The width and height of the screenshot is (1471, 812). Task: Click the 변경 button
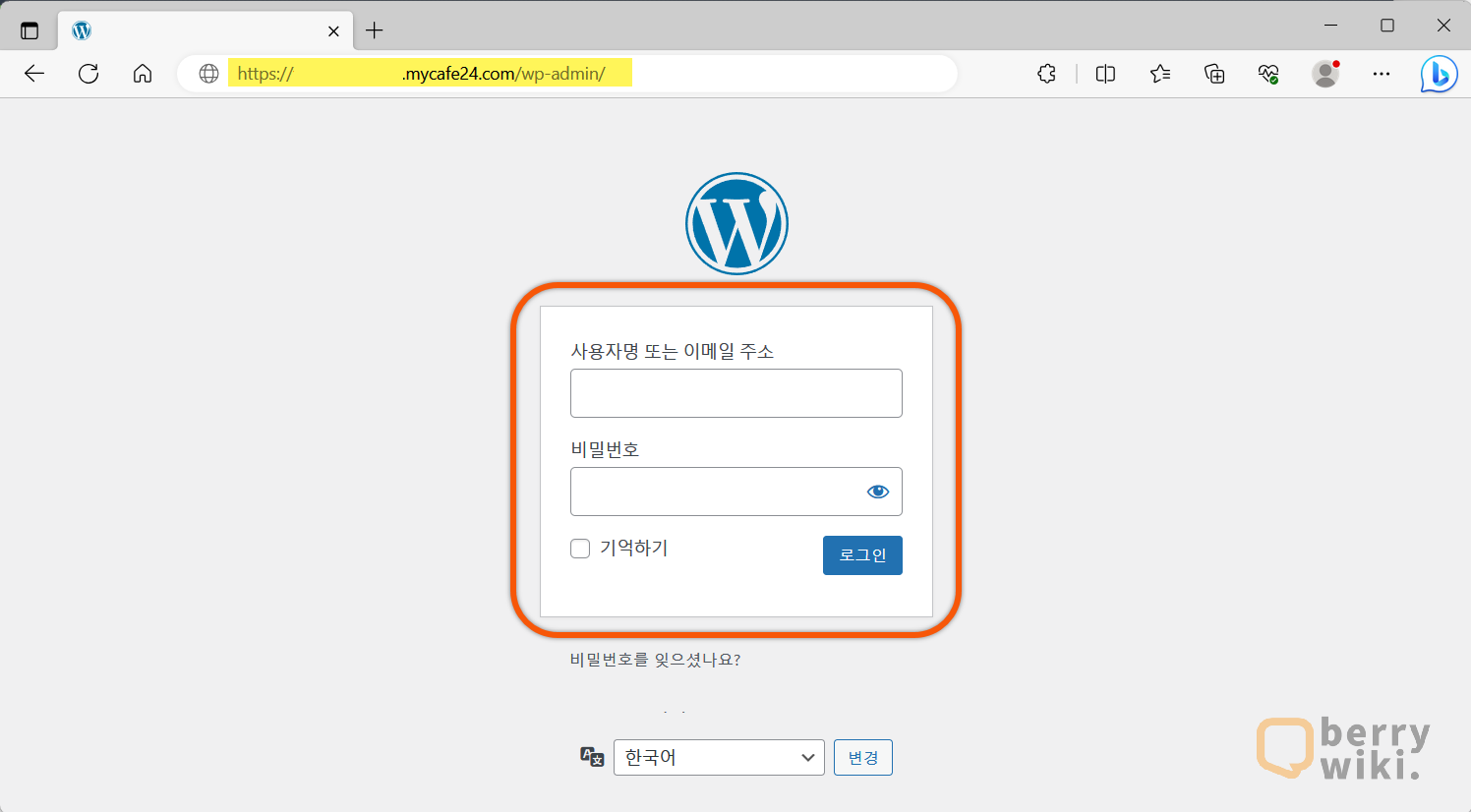pos(863,757)
